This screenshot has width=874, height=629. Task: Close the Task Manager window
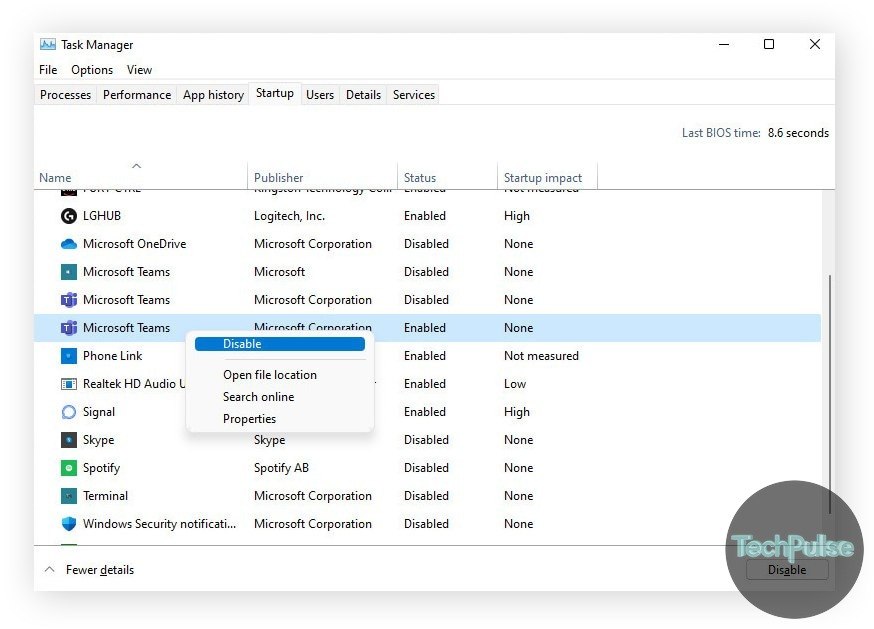[814, 44]
